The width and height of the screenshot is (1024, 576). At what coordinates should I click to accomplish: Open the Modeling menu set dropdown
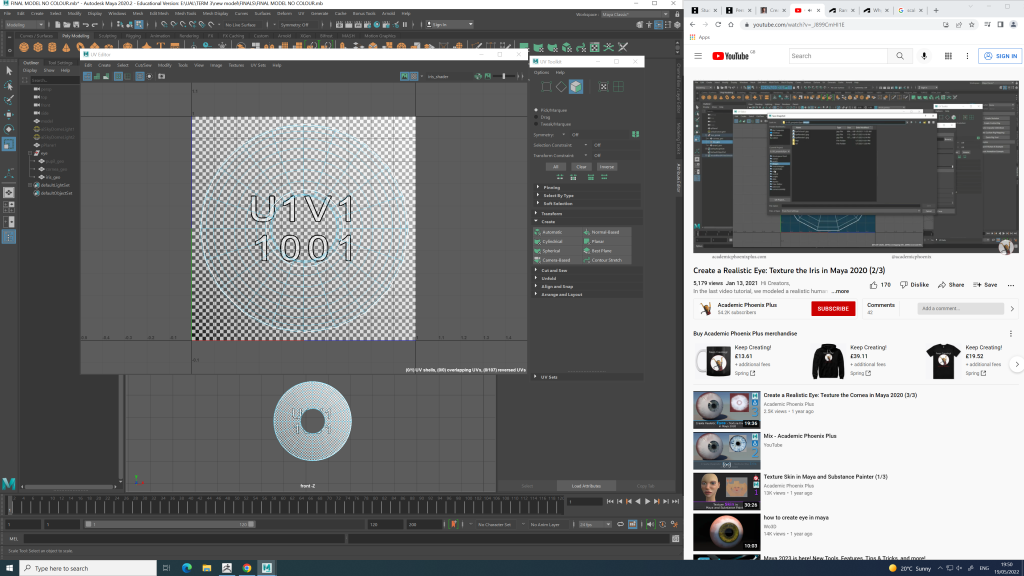click(x=24, y=25)
